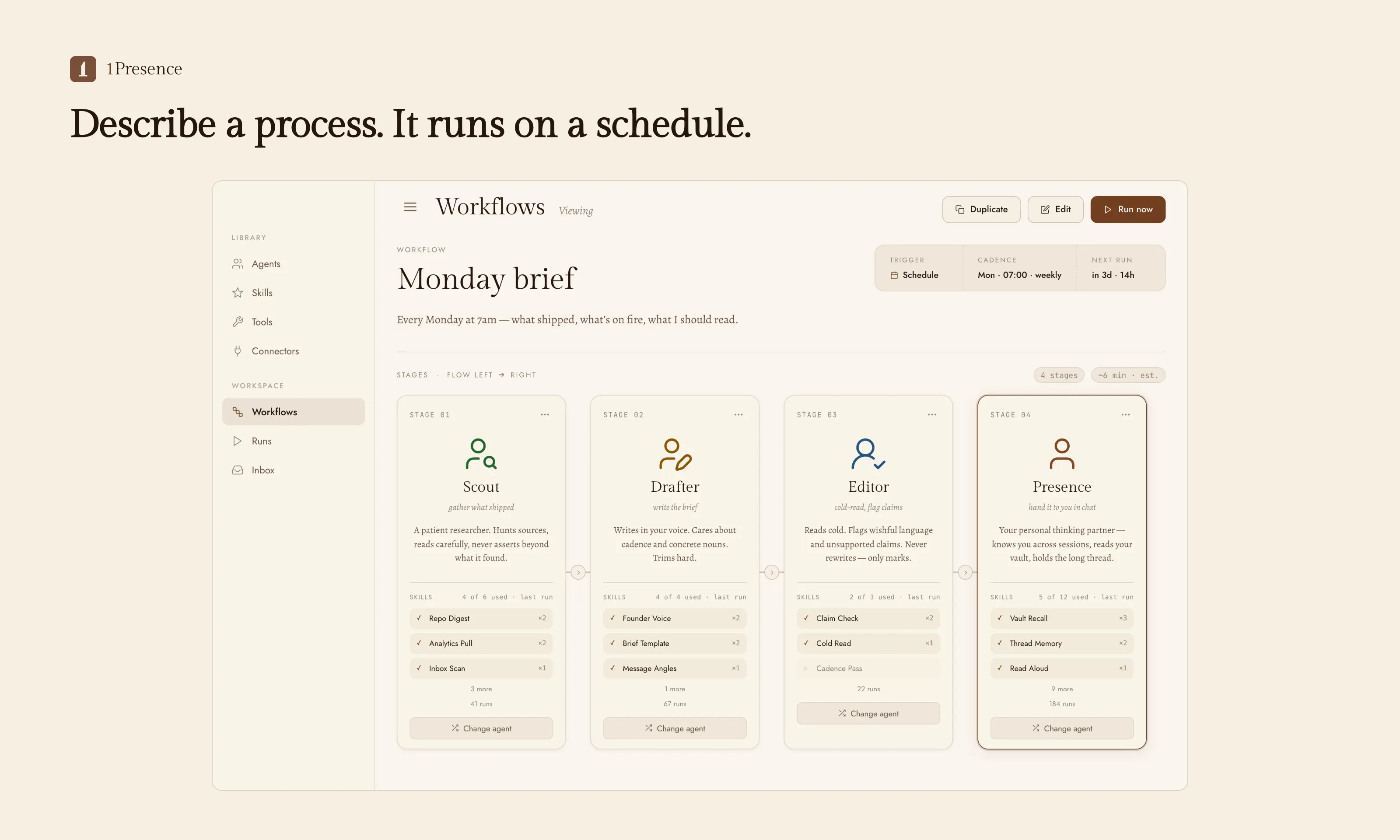Expand '1 more' skills under Drafter
This screenshot has height=840, width=1400.
[675, 689]
